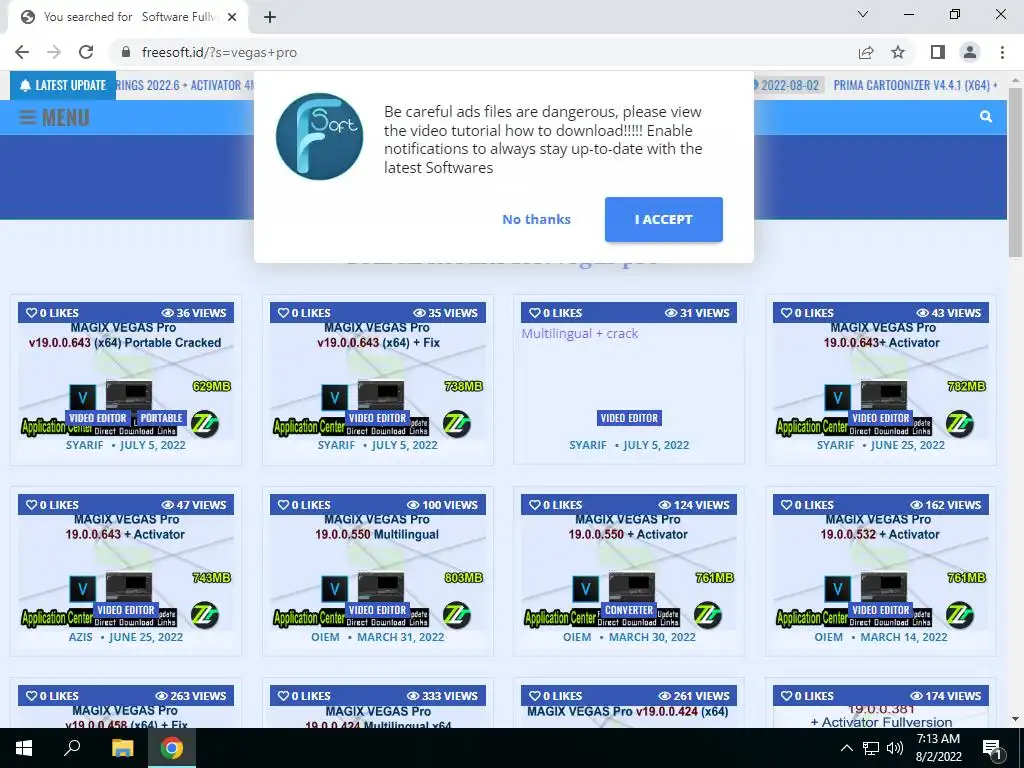
Task: Click the 629MB size badge
Action: pos(212,386)
